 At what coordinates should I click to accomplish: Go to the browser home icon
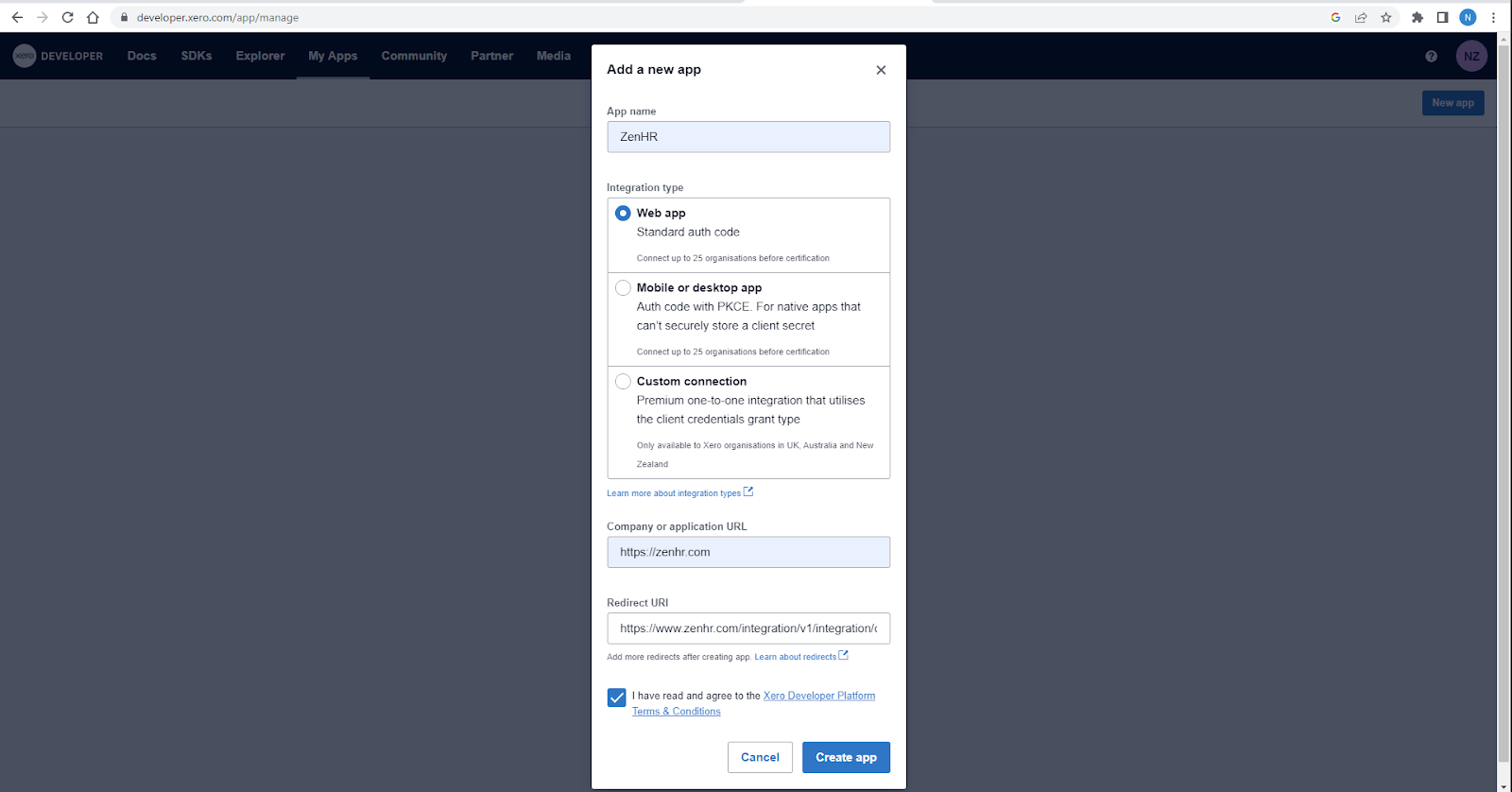[x=93, y=17]
